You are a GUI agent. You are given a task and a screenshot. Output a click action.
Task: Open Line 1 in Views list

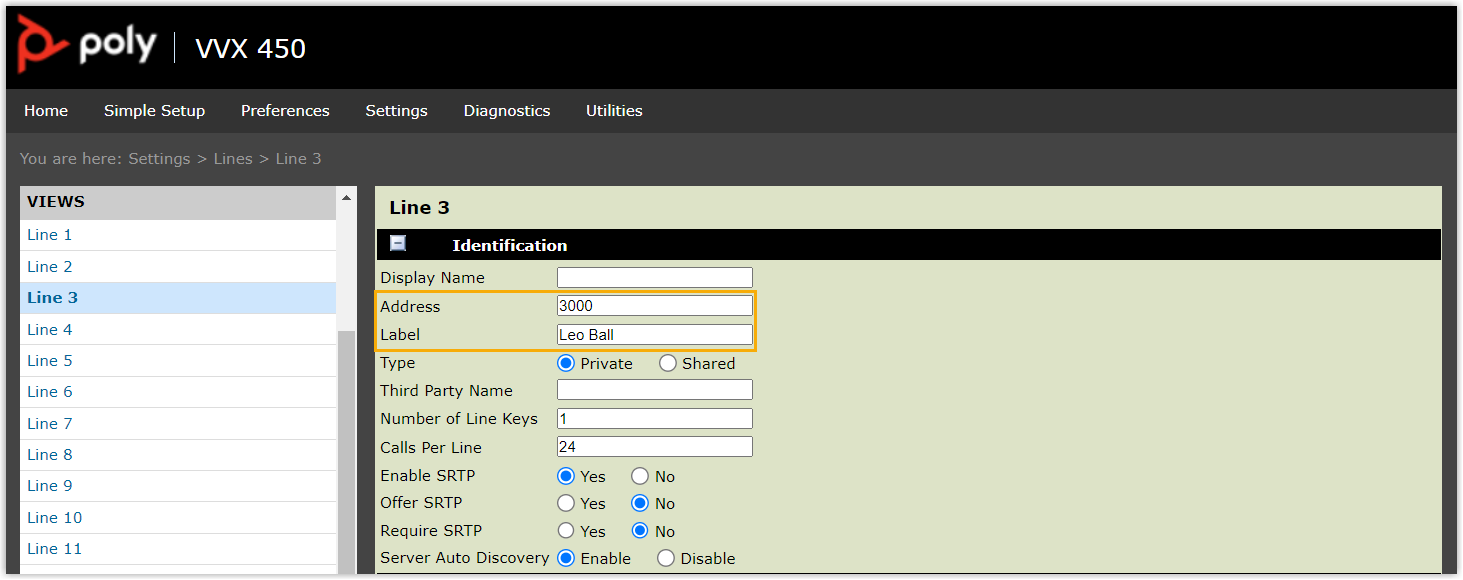click(x=50, y=235)
